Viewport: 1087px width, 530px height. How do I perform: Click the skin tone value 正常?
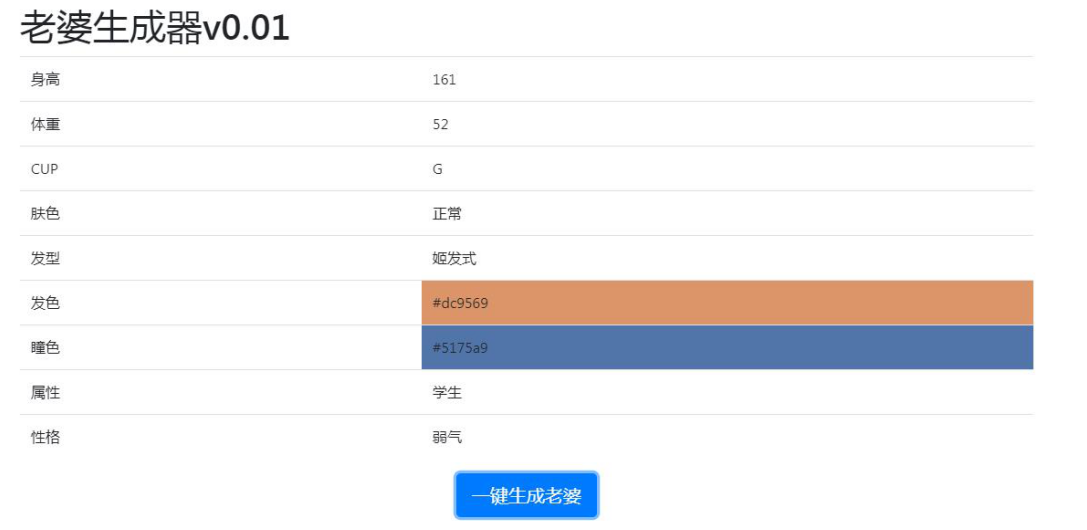(x=447, y=214)
